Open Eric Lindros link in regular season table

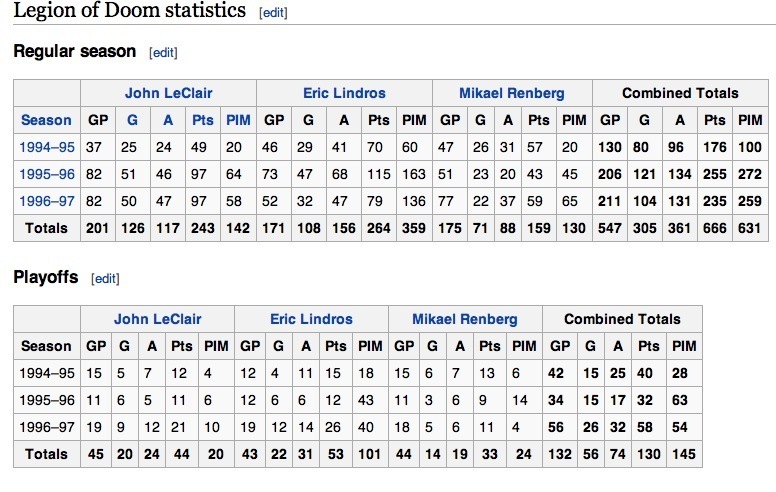(x=344, y=93)
